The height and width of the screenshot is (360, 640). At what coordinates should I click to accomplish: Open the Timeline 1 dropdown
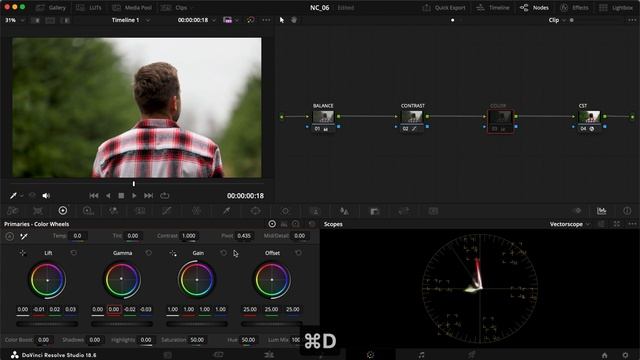click(x=131, y=20)
